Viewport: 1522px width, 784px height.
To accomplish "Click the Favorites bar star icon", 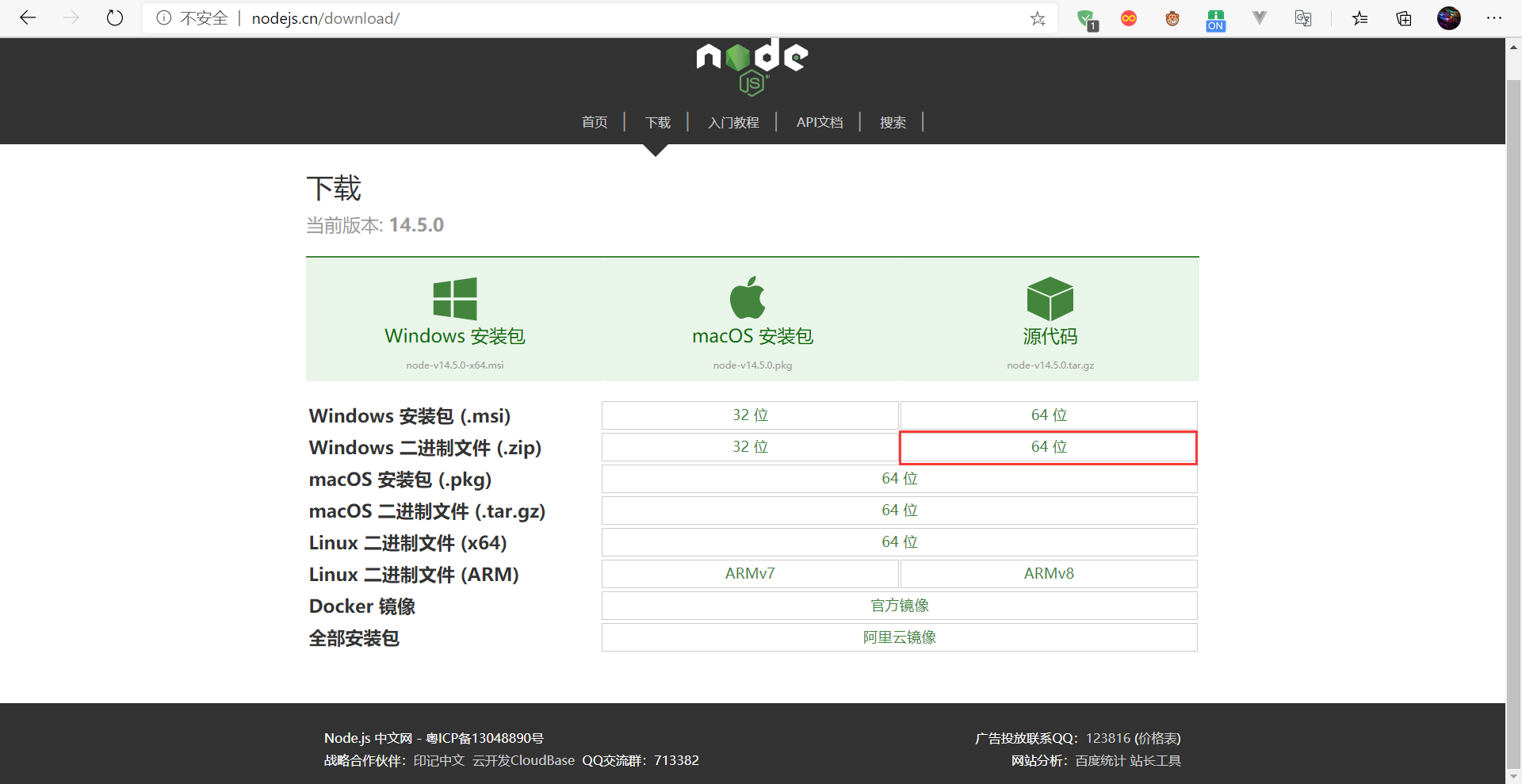I will (x=1359, y=18).
